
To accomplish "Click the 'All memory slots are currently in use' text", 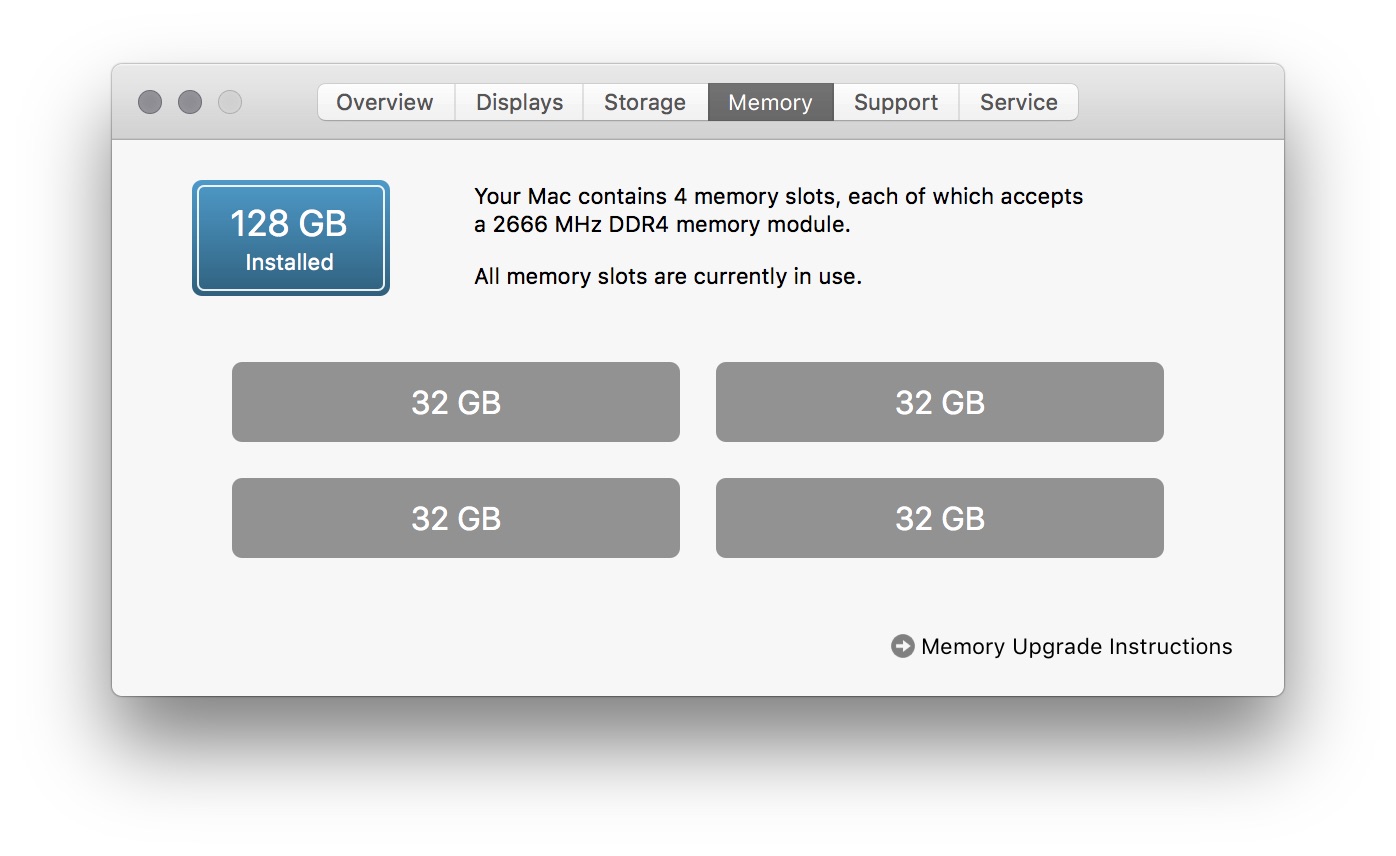I will pos(668,277).
